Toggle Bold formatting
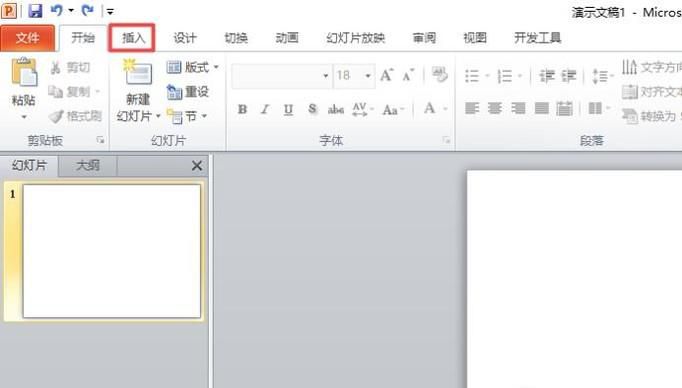 tap(242, 109)
